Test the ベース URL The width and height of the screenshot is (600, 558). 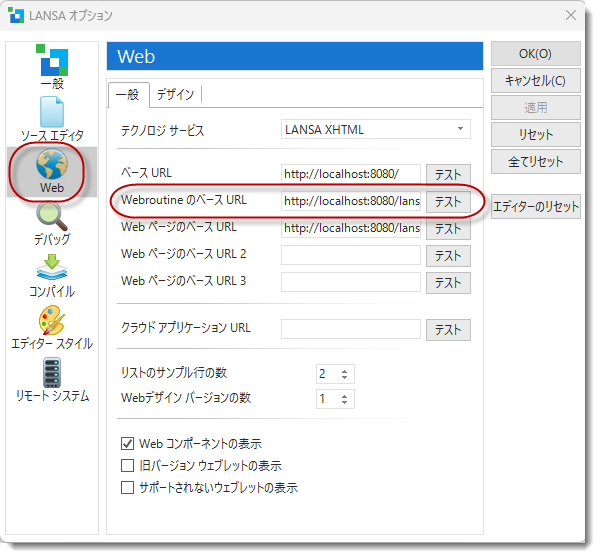point(448,175)
